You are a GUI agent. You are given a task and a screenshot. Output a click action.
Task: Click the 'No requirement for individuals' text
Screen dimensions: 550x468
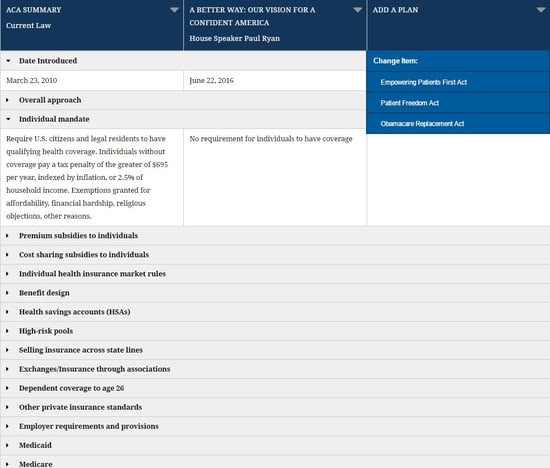(x=271, y=139)
